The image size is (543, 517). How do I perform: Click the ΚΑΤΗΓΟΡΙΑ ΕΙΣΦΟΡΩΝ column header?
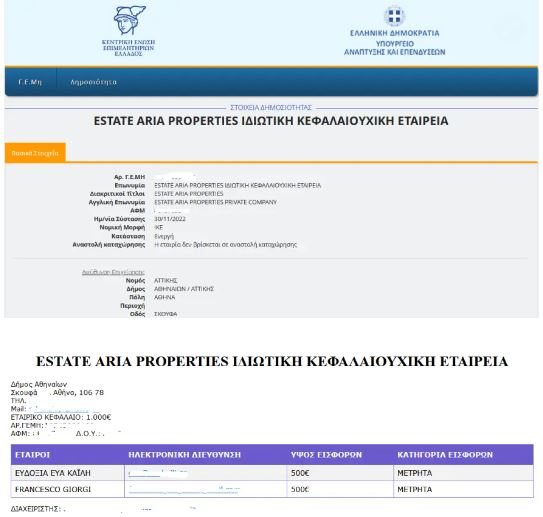[x=445, y=455]
